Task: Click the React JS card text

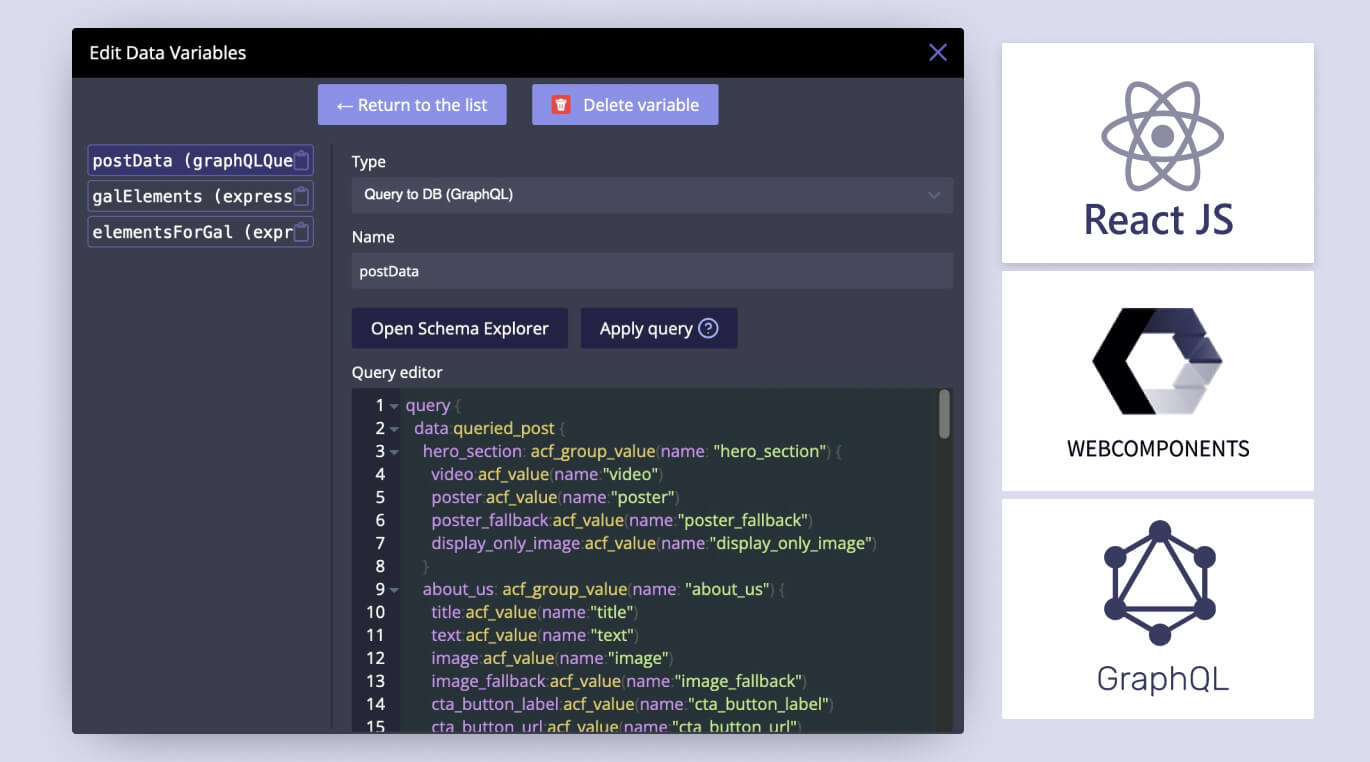Action: [x=1158, y=219]
